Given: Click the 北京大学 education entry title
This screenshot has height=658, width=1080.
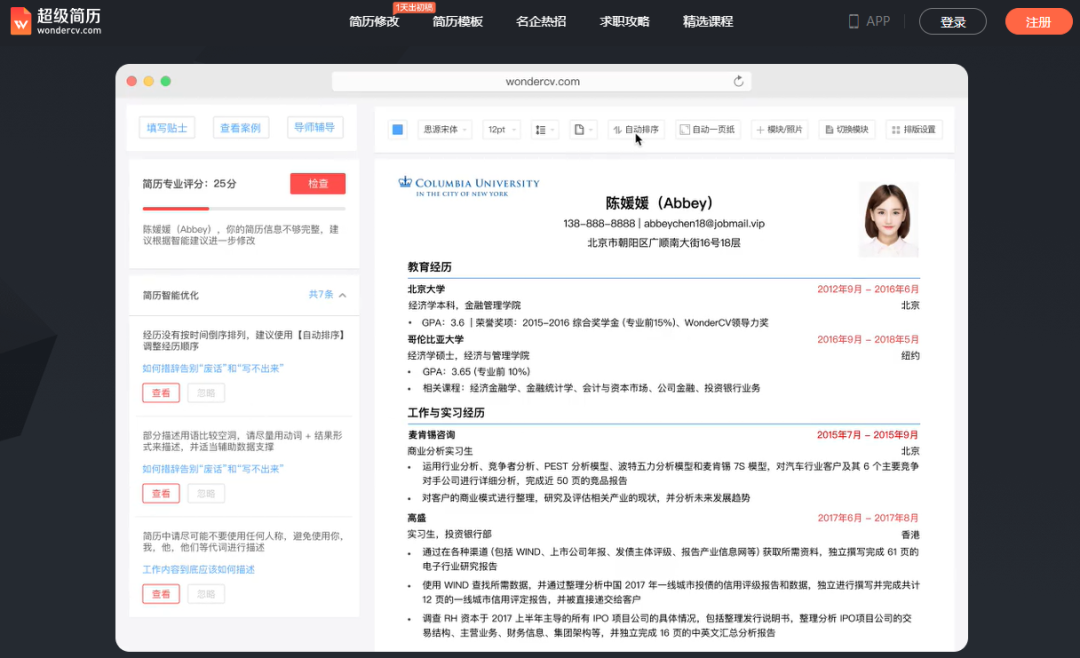Looking at the screenshot, I should pyautogui.click(x=426, y=289).
